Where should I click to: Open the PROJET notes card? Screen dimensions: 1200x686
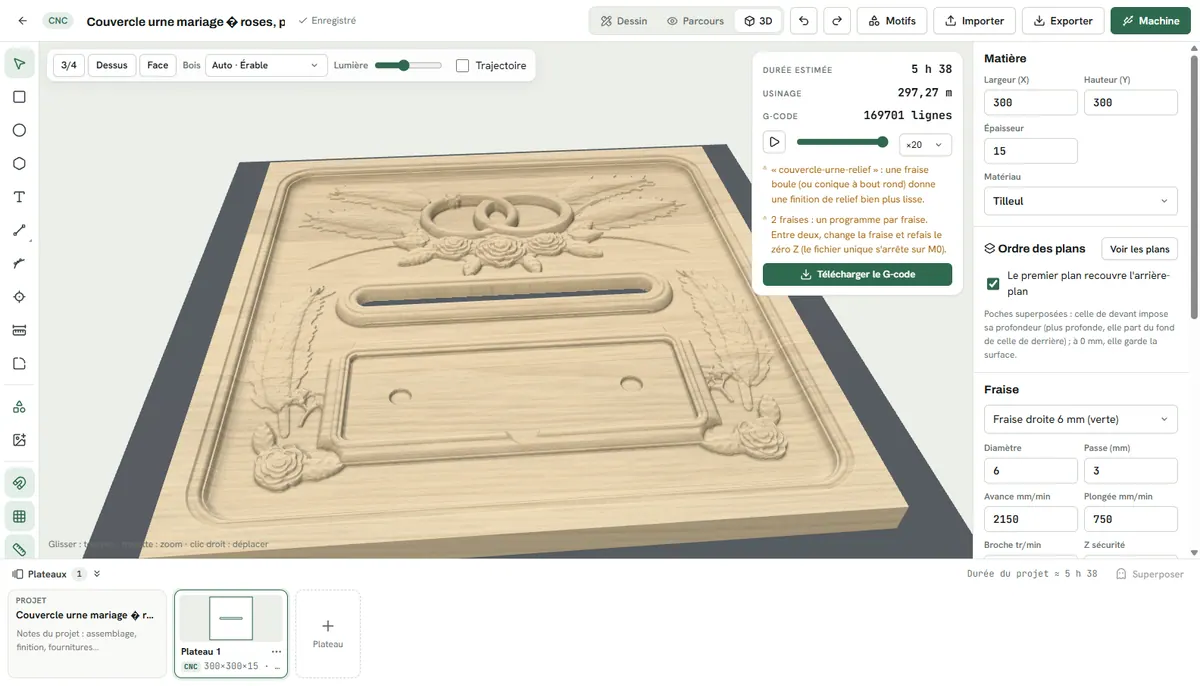(x=87, y=633)
